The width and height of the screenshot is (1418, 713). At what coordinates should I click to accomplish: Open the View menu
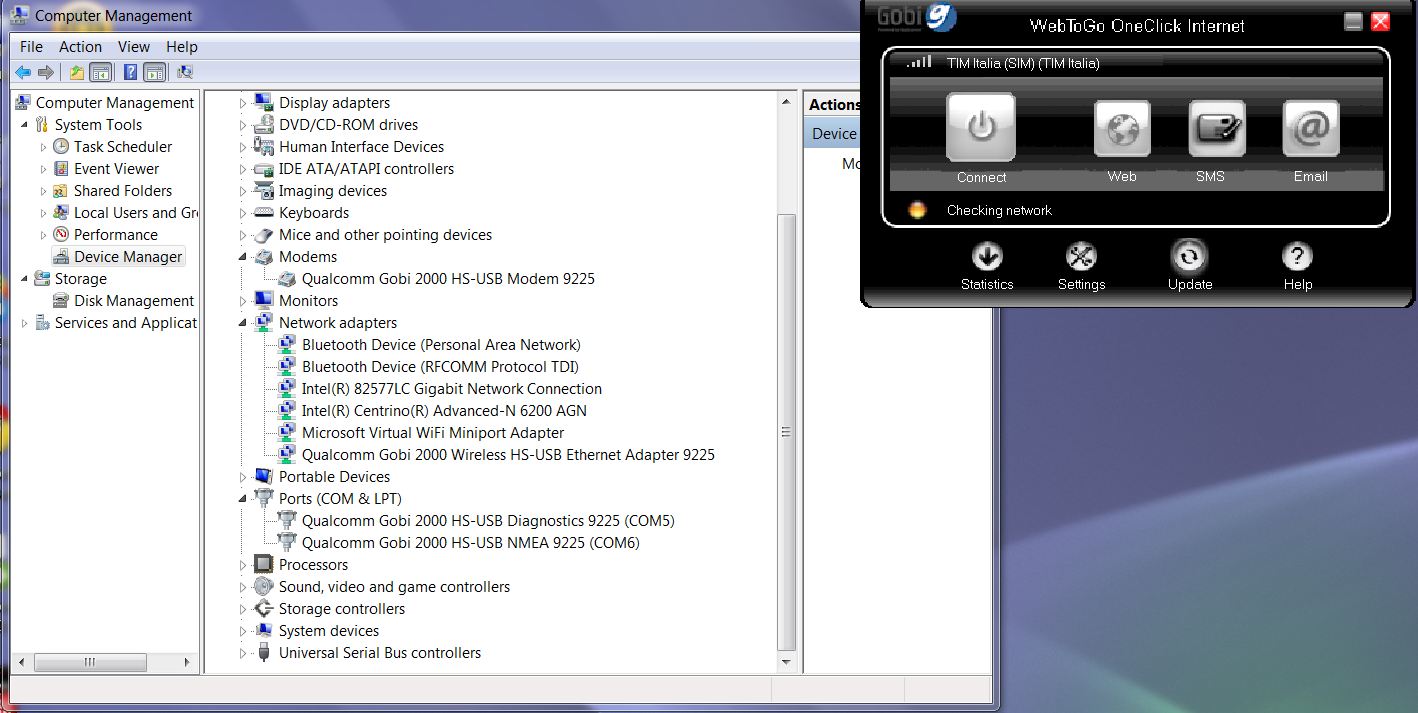pyautogui.click(x=134, y=47)
